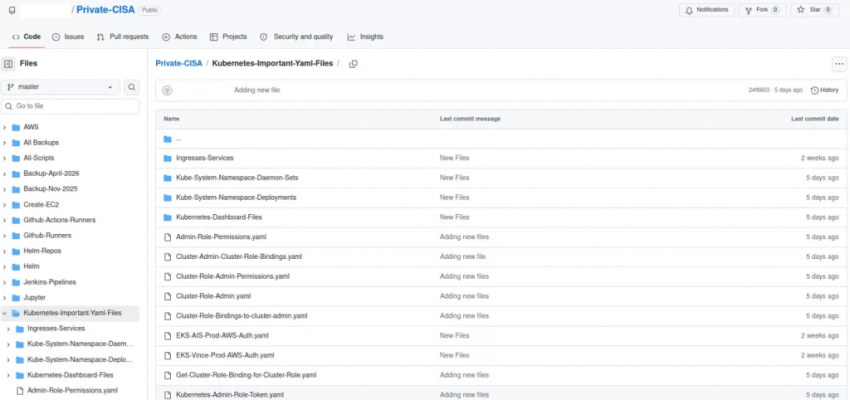Go to the Projects tab
The height and width of the screenshot is (400, 850).
228,37
